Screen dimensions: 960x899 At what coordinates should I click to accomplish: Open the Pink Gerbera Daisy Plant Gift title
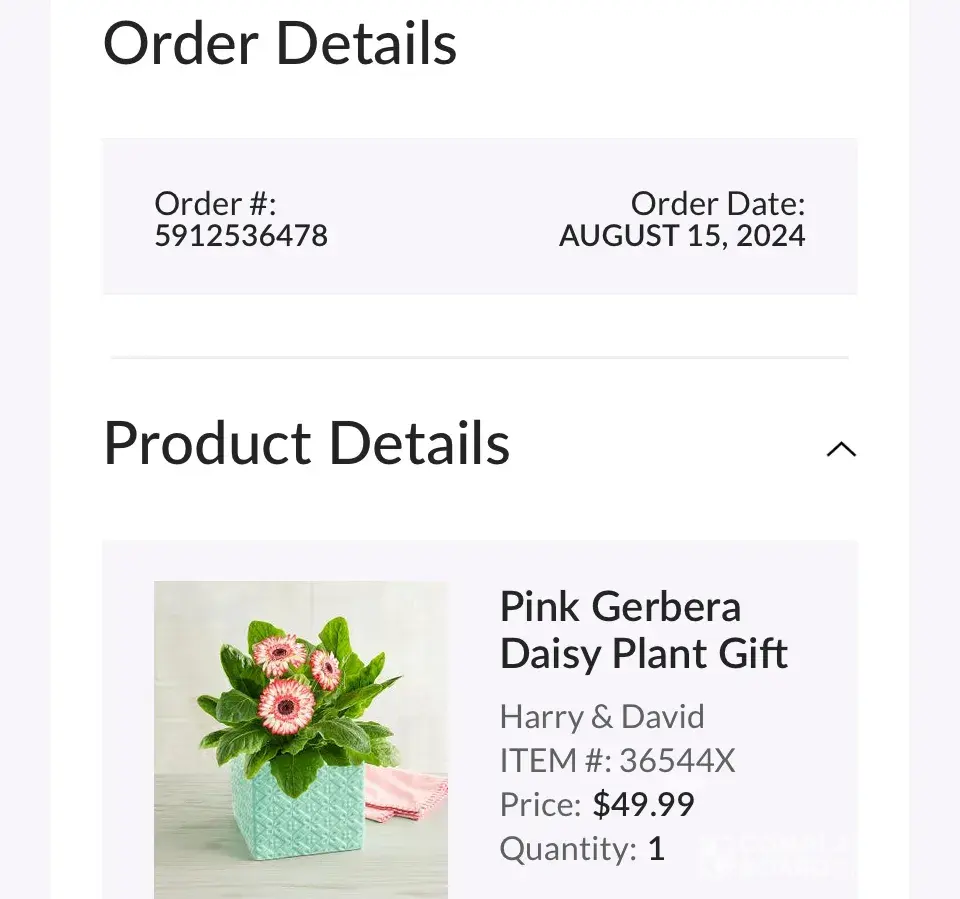[643, 630]
